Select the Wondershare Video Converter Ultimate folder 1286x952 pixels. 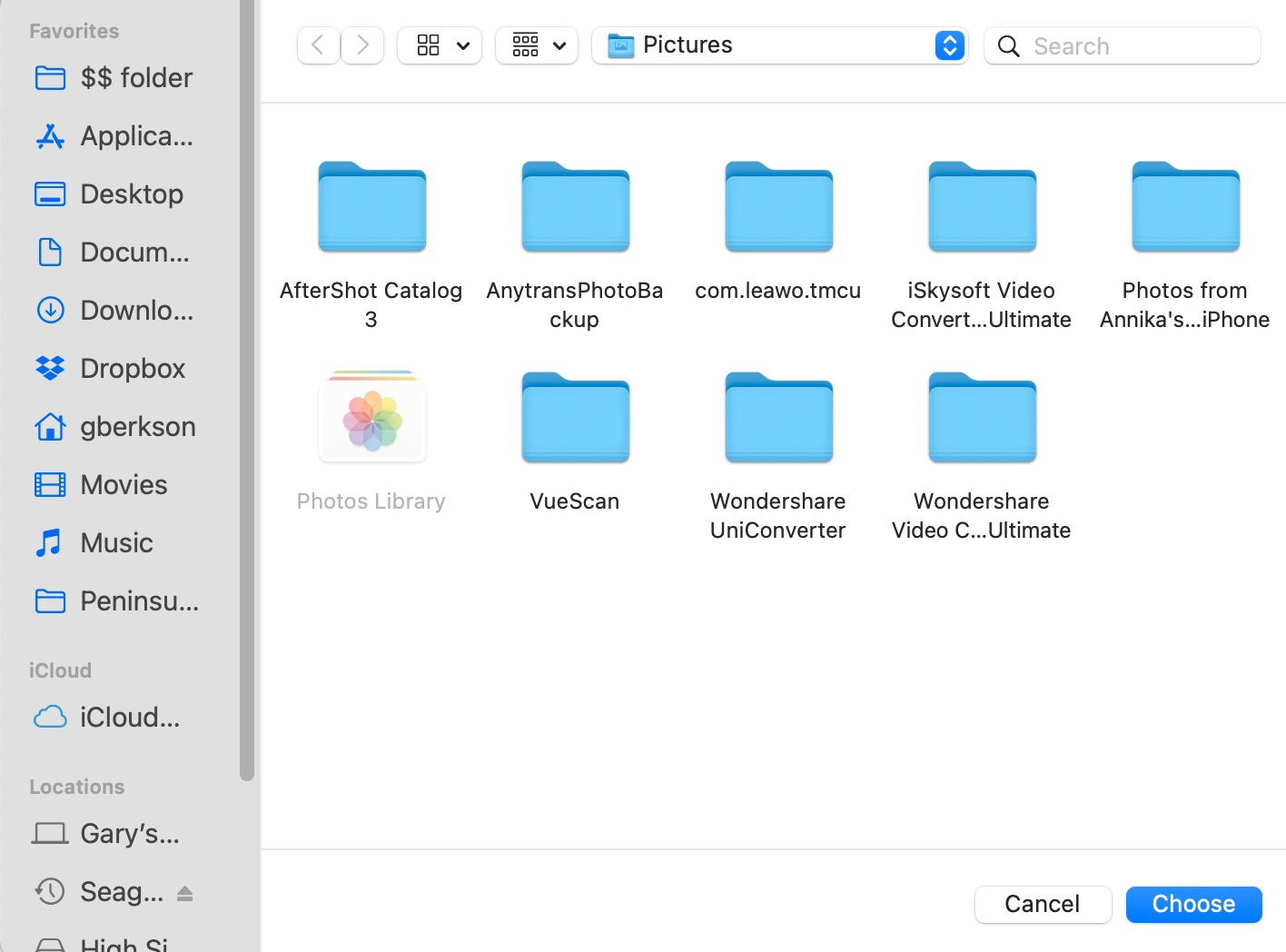(x=982, y=456)
